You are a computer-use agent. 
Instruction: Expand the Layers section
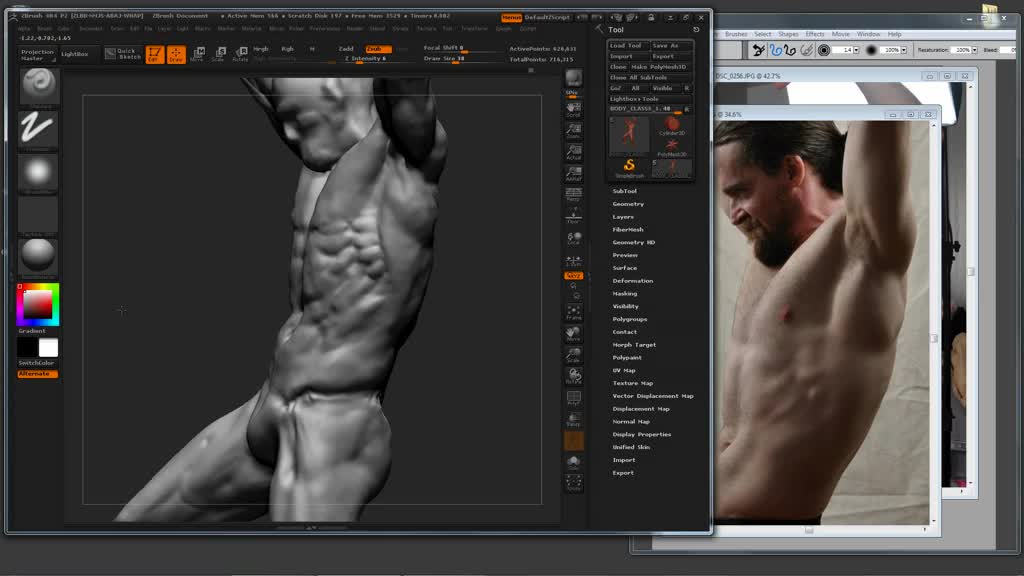(x=622, y=217)
